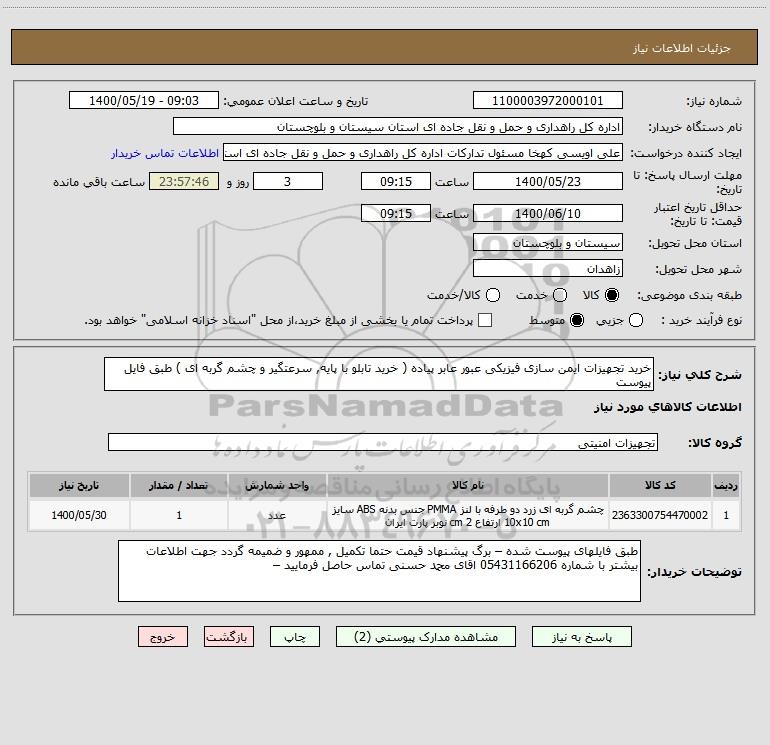Viewport: 770px width, 745px height.
Task: Click the شرح کلی نیاز description box
Action: click(379, 374)
